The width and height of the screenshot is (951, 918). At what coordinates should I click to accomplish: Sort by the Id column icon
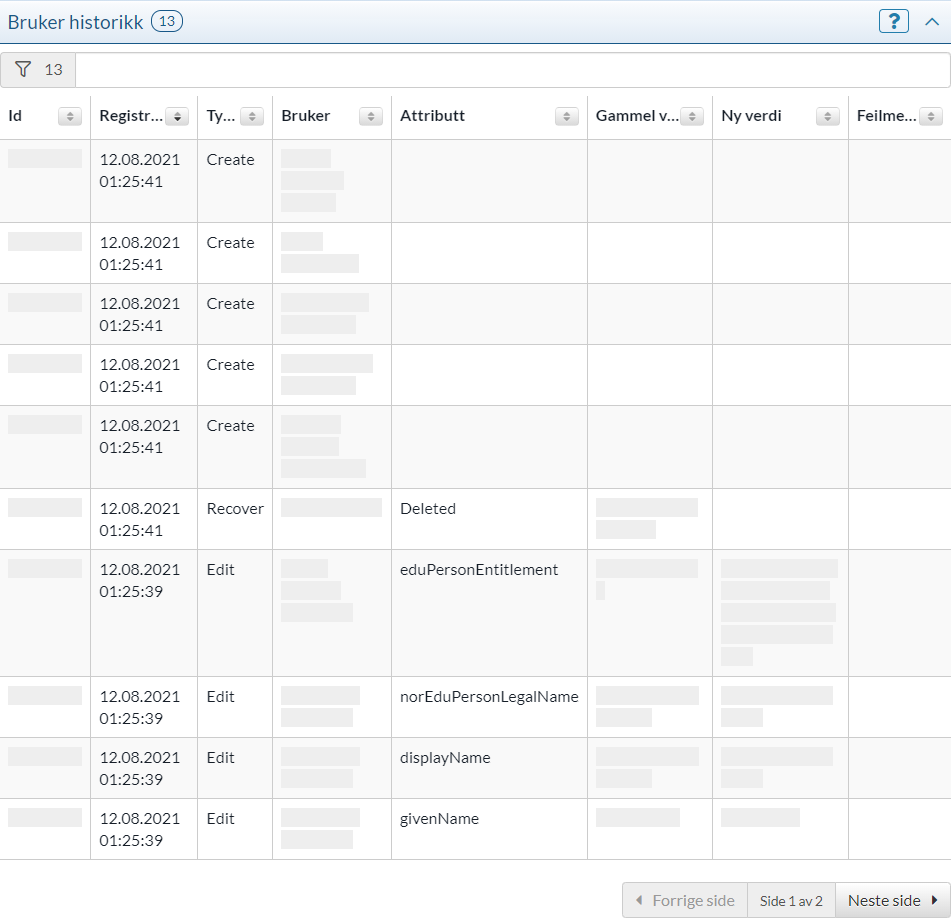70,117
